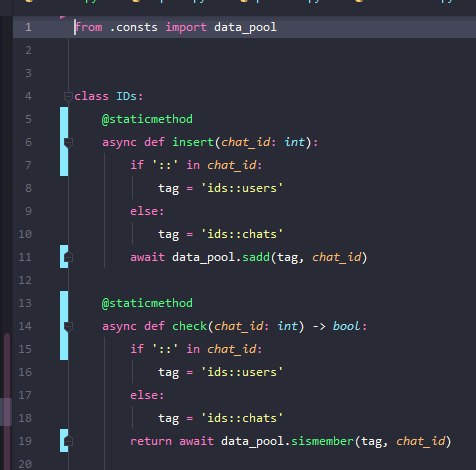This screenshot has height=470, width=476.
Task: Click the 'sadd' method call
Action: coord(256,257)
